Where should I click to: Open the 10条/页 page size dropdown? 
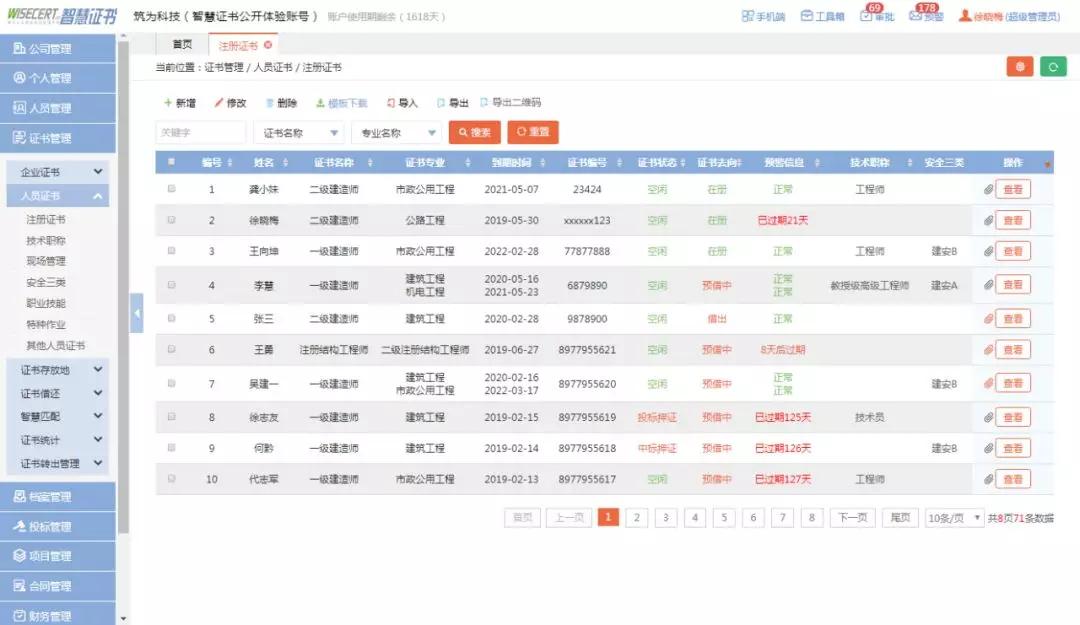[954, 518]
